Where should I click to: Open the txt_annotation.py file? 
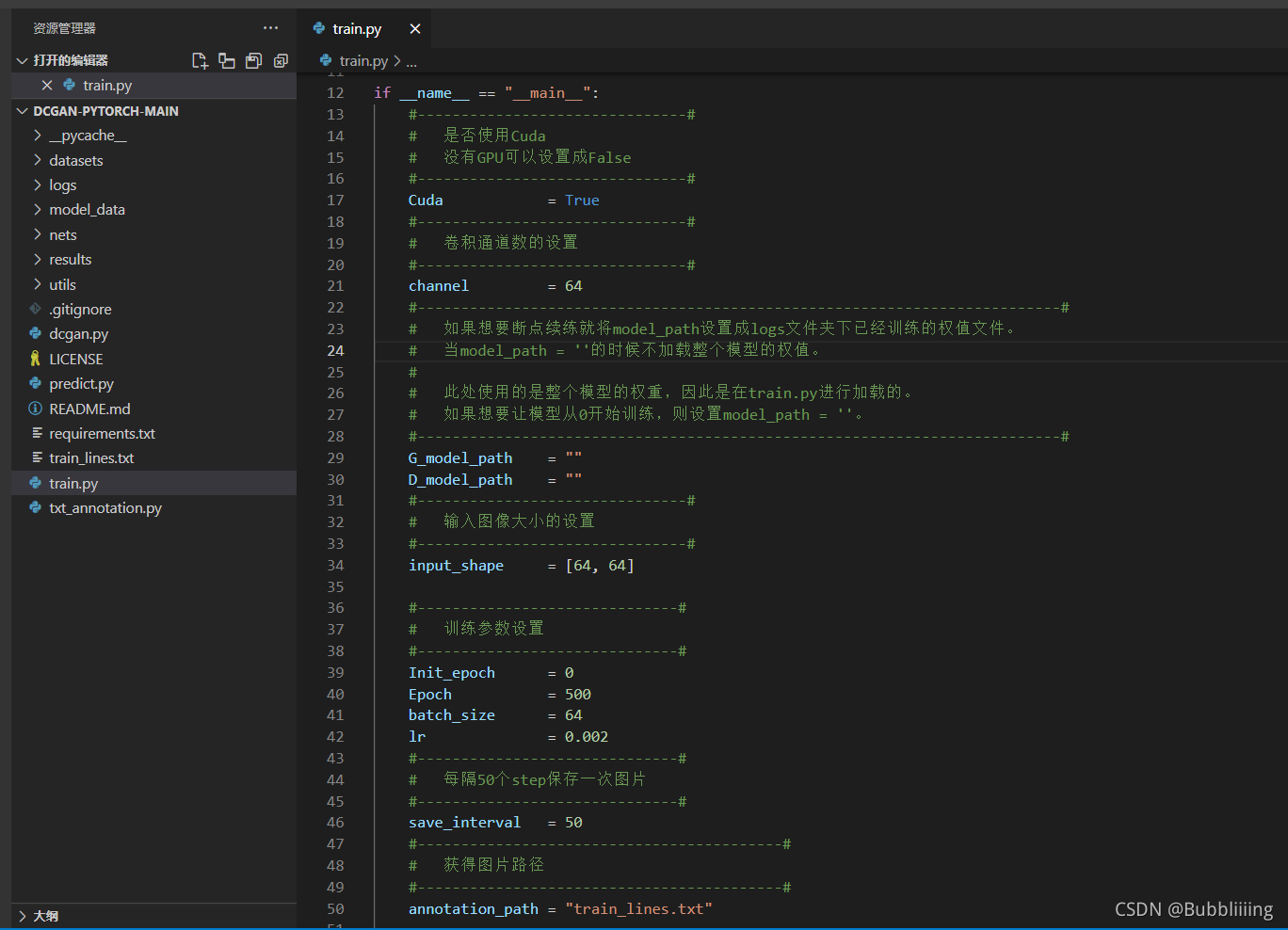[153, 508]
